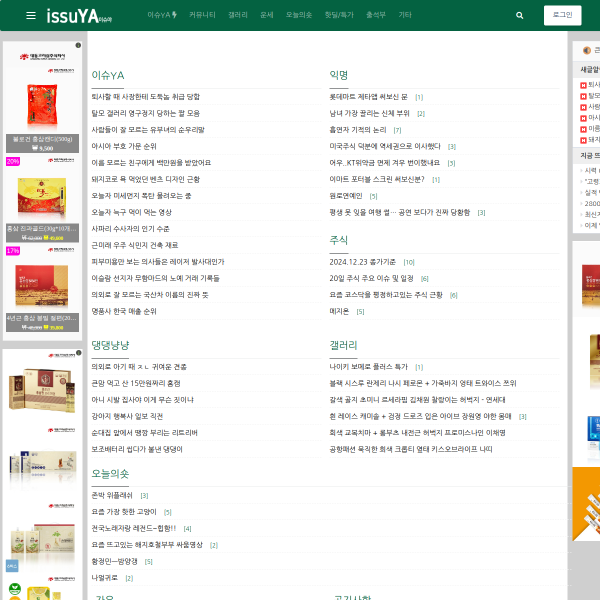The width and height of the screenshot is (600, 600).
Task: Open the yellow gold box ad thumbnail
Action: [x=42, y=195]
